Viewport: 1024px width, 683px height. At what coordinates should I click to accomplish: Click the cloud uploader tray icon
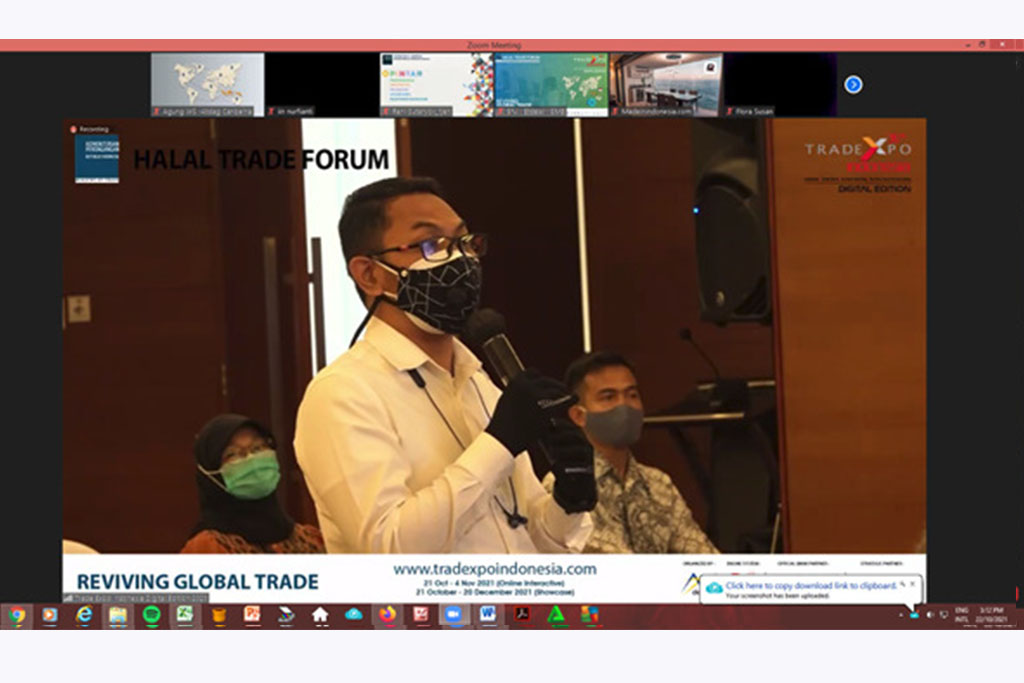pos(914,615)
